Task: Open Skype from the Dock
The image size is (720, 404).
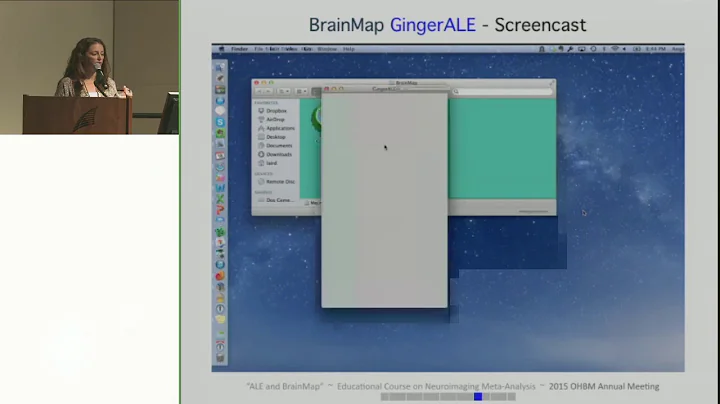Action: (220, 122)
